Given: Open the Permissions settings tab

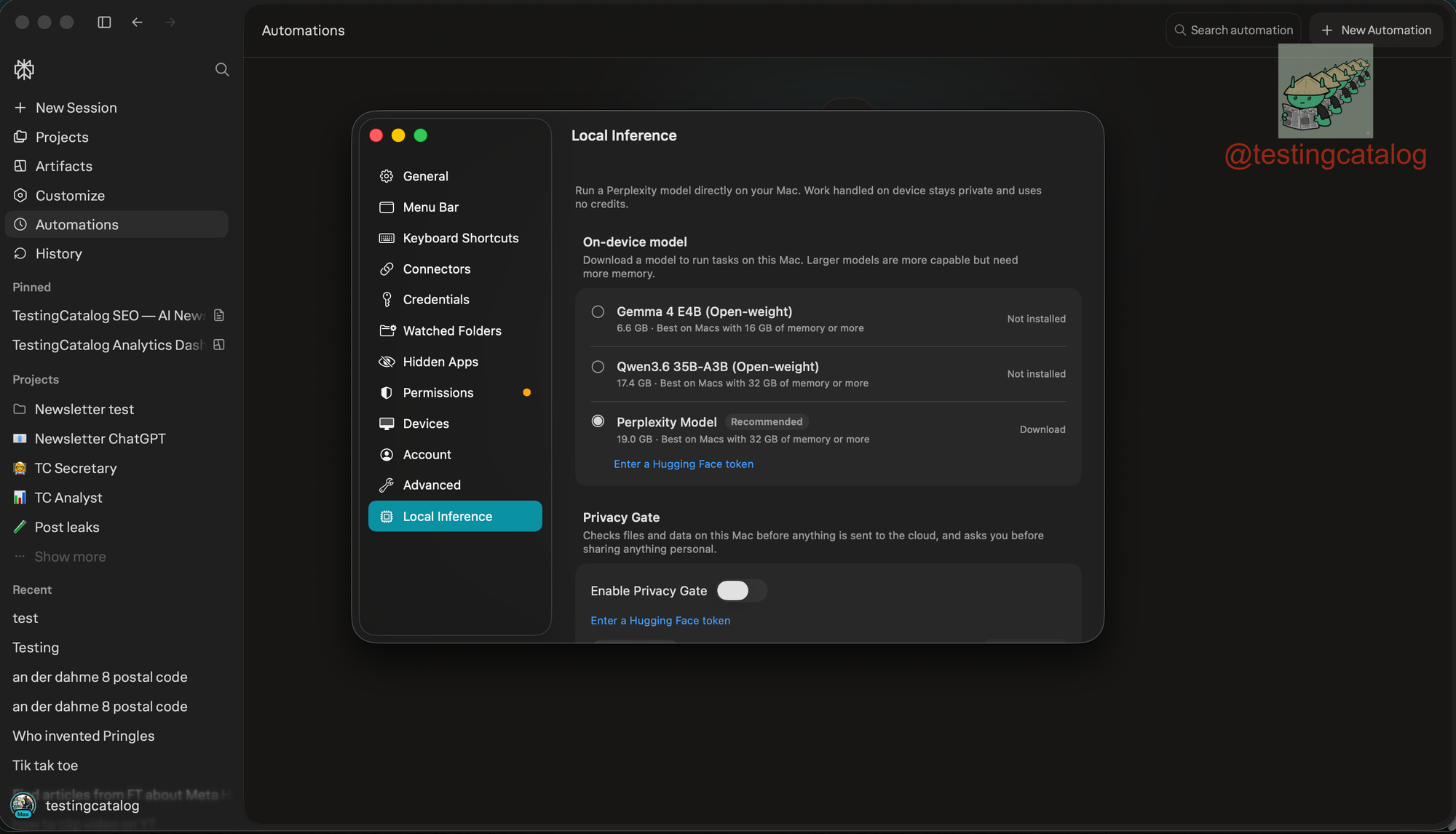Looking at the screenshot, I should [455, 393].
